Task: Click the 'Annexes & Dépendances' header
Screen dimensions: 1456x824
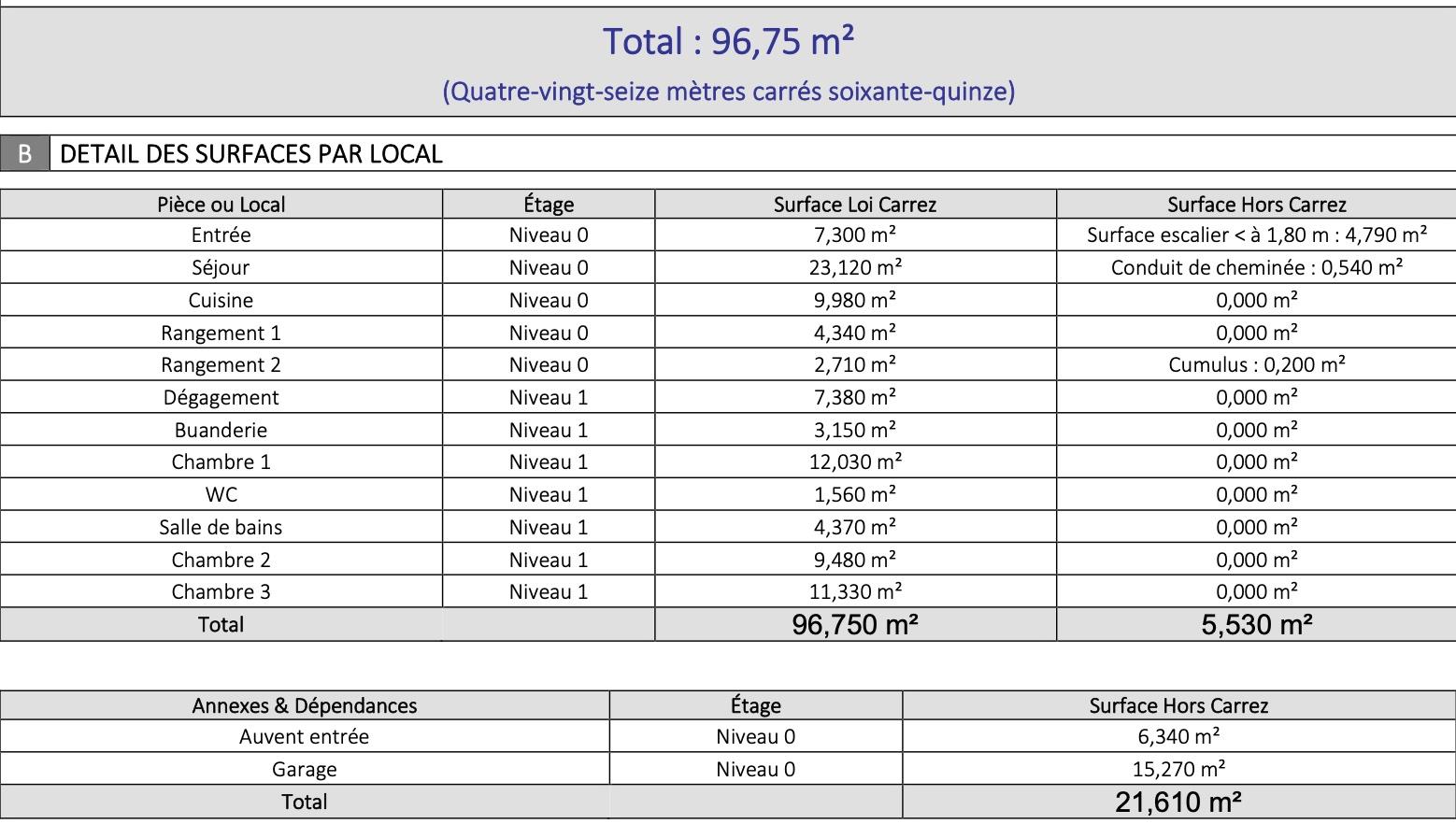Action: [x=305, y=706]
